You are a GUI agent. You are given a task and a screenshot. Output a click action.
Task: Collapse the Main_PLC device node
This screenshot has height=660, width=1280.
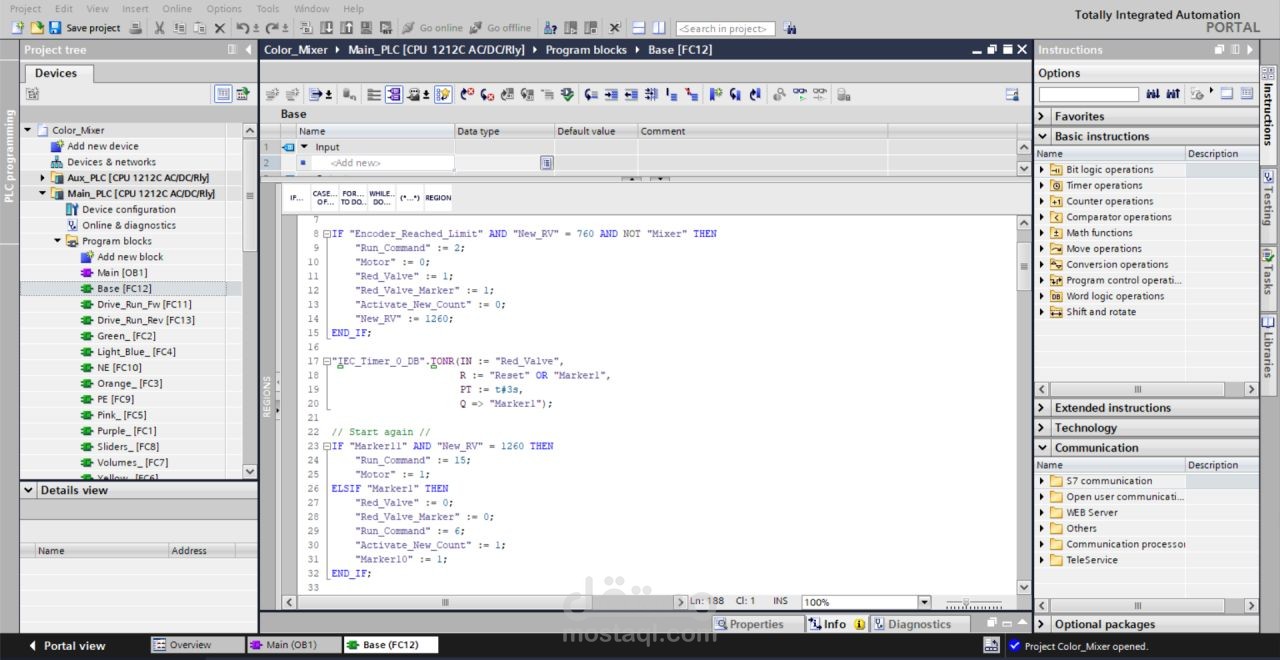pos(43,193)
